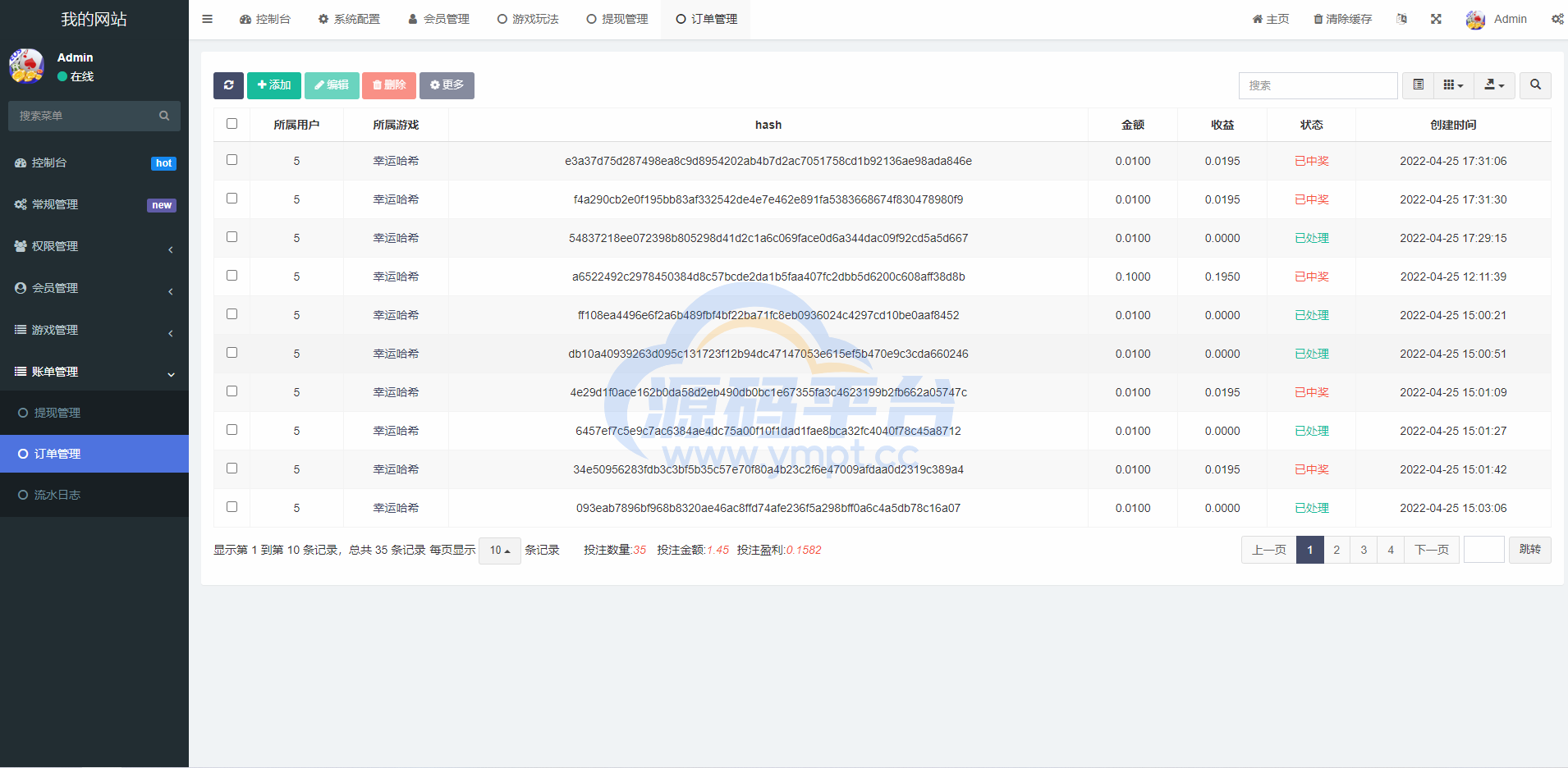
Task: Go to 主页 home link
Action: 1270,19
